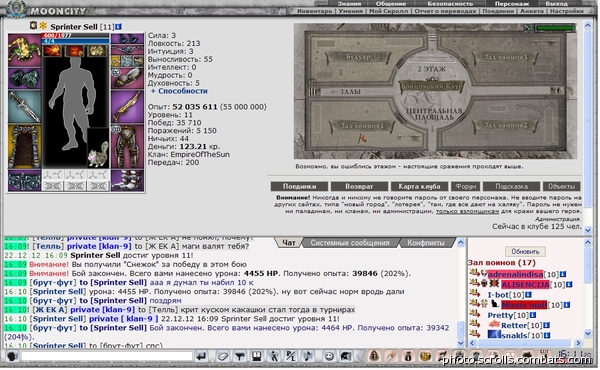
Task: Click Обновить to refresh player list
Action: tap(525, 251)
